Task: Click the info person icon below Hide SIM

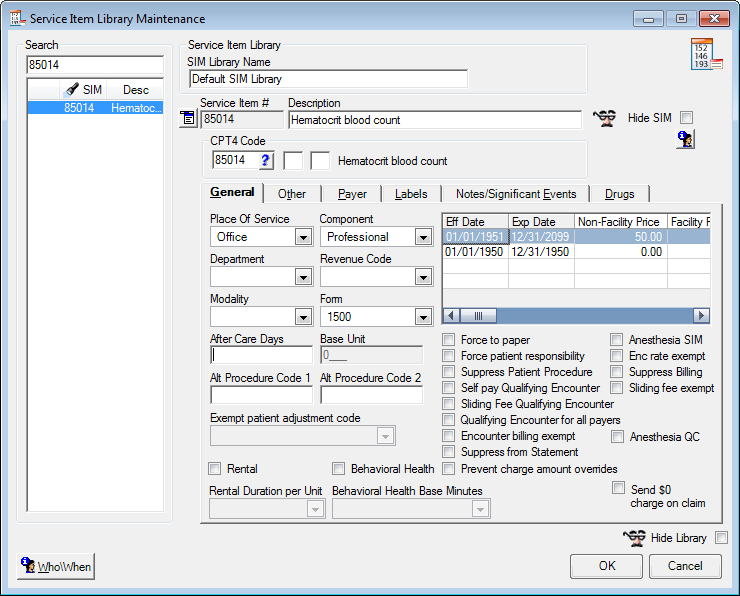Action: (x=685, y=139)
